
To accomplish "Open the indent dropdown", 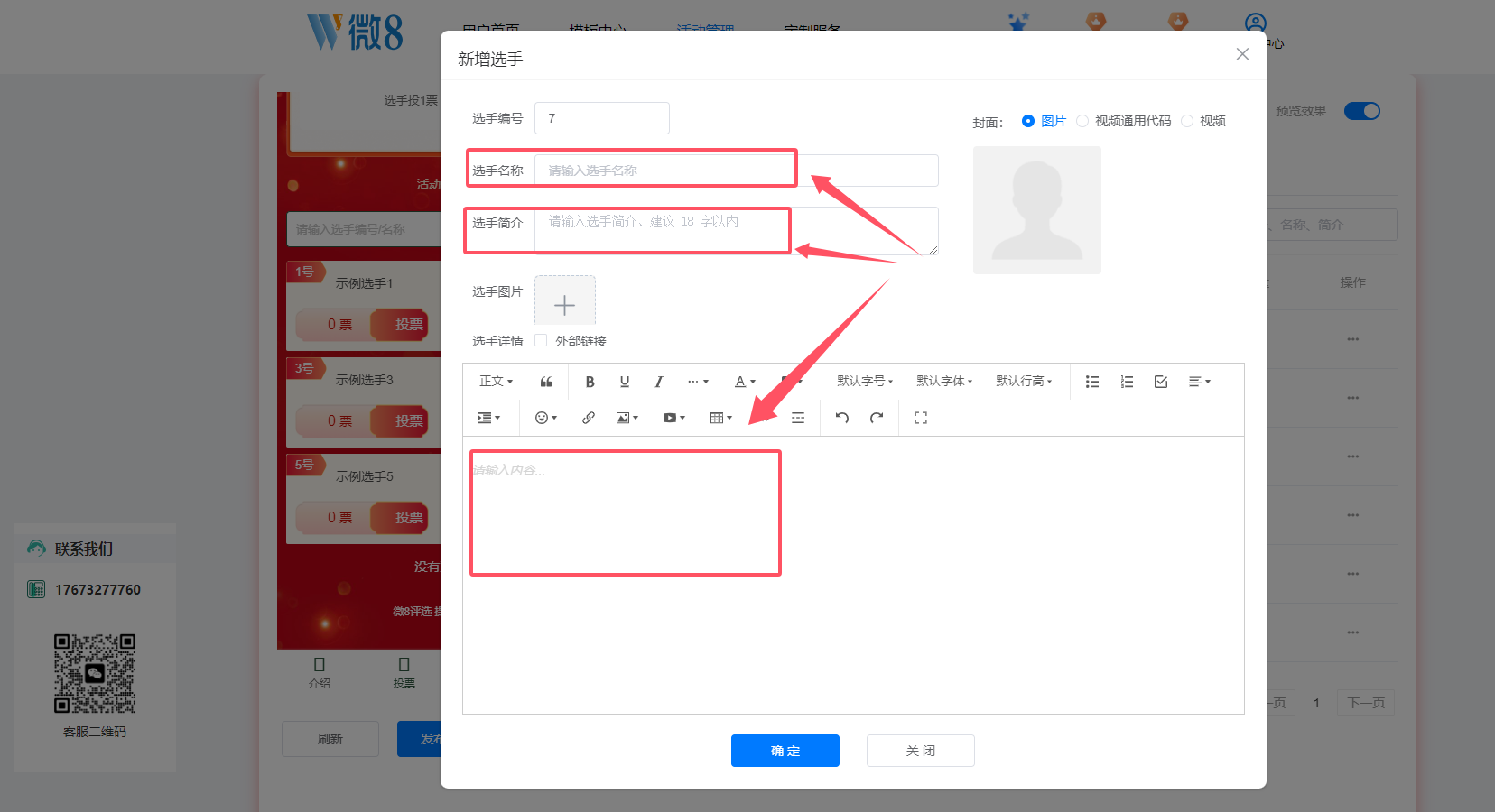I will coord(488,418).
